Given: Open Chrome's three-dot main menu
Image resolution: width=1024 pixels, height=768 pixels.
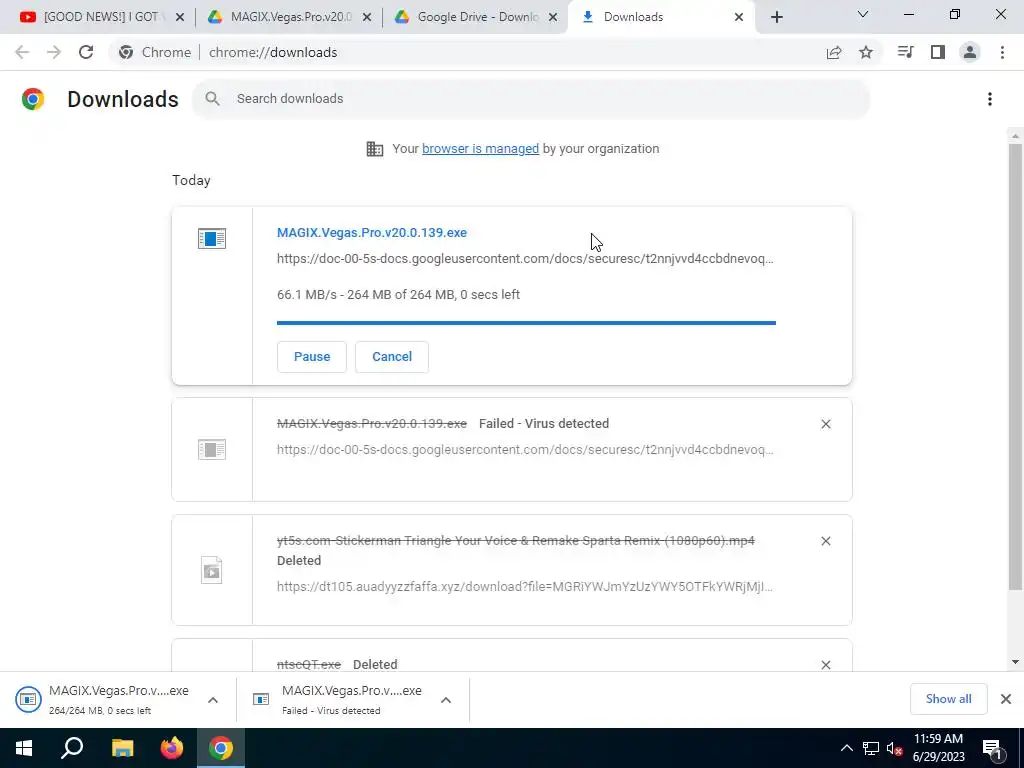Looking at the screenshot, I should tap(1002, 52).
